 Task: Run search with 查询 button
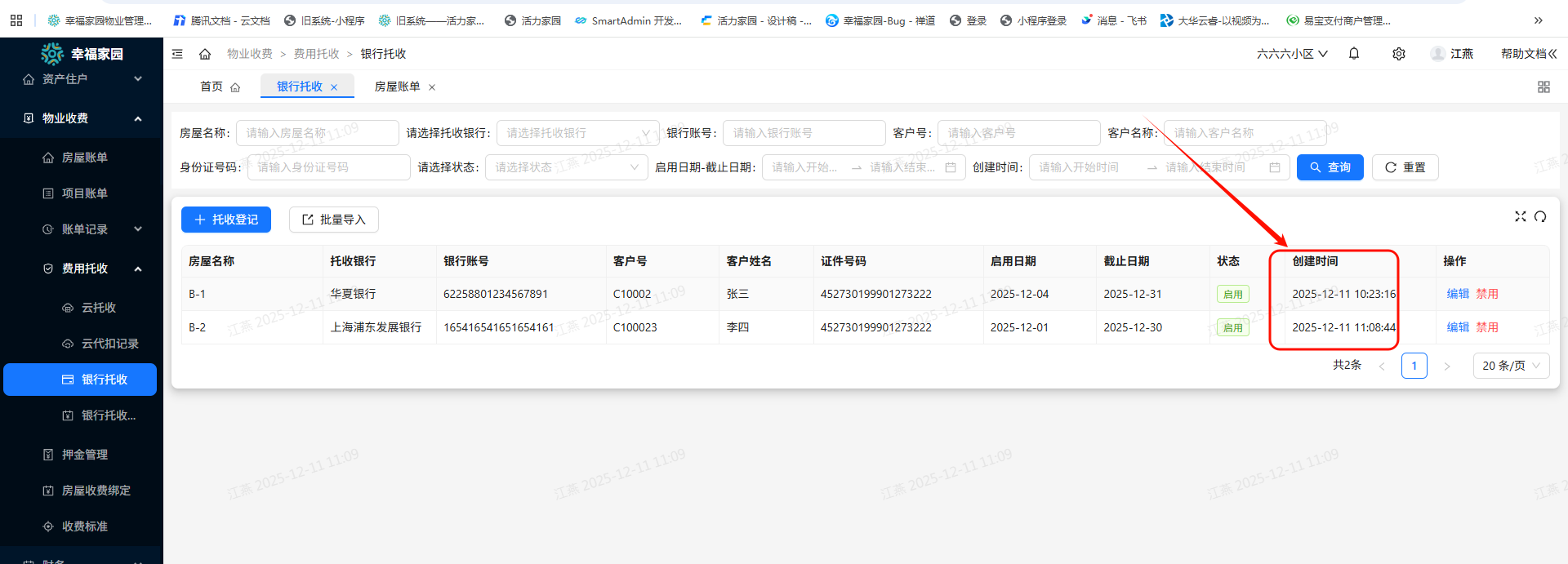(1330, 167)
